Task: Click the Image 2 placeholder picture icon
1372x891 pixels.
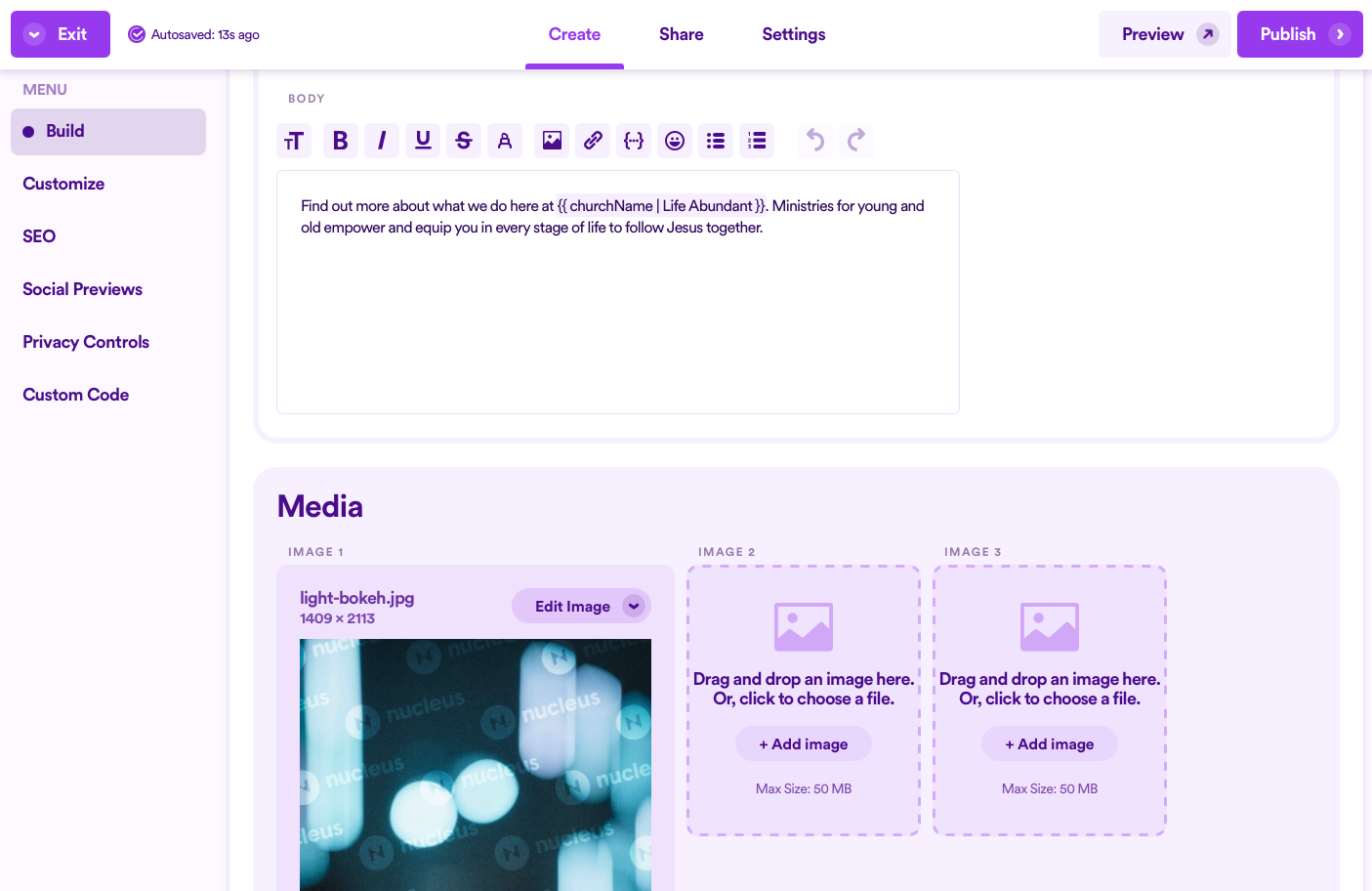Action: [x=804, y=626]
